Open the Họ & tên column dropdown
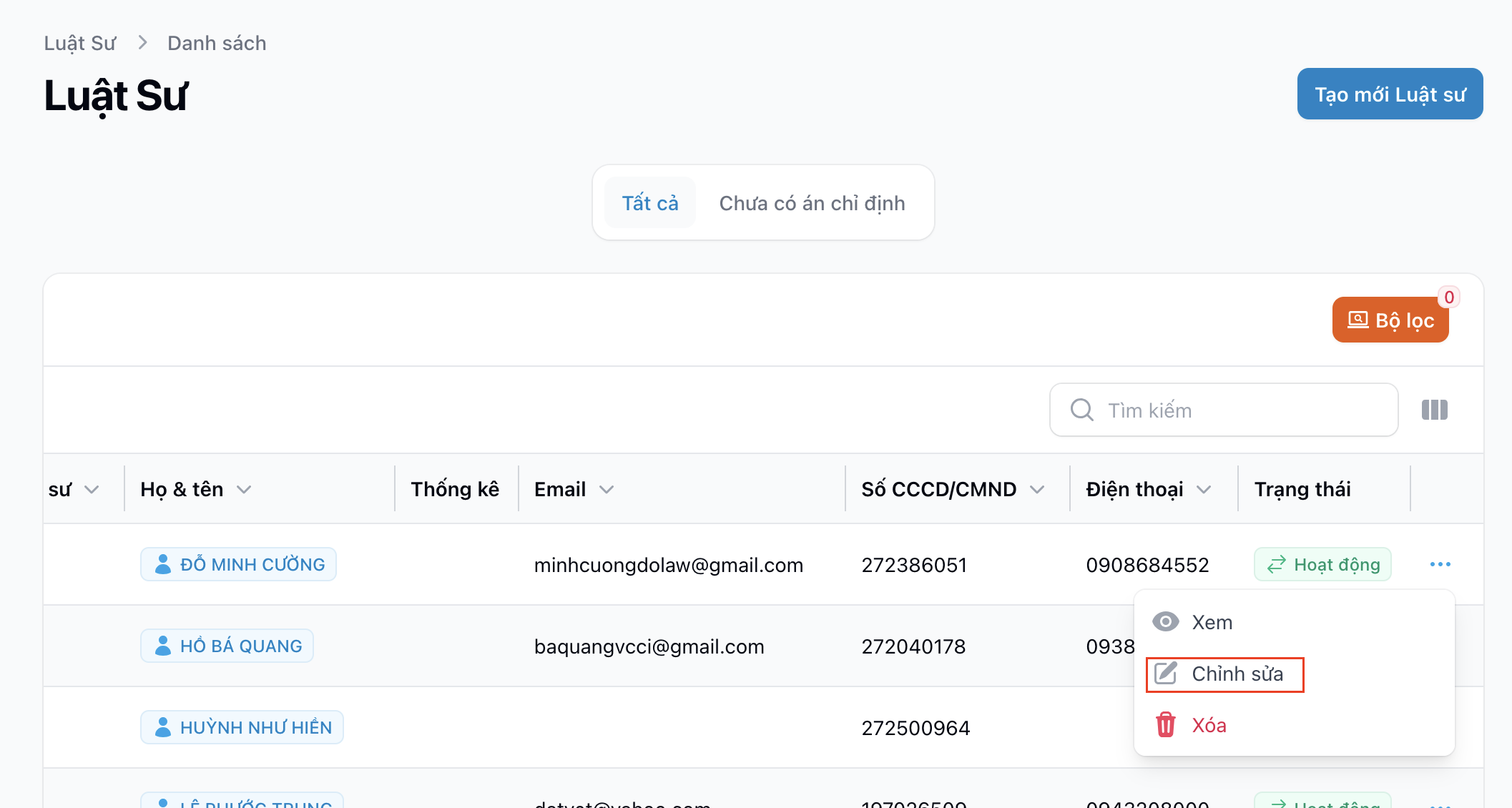Screen dimensions: 1512x808 point(244,489)
